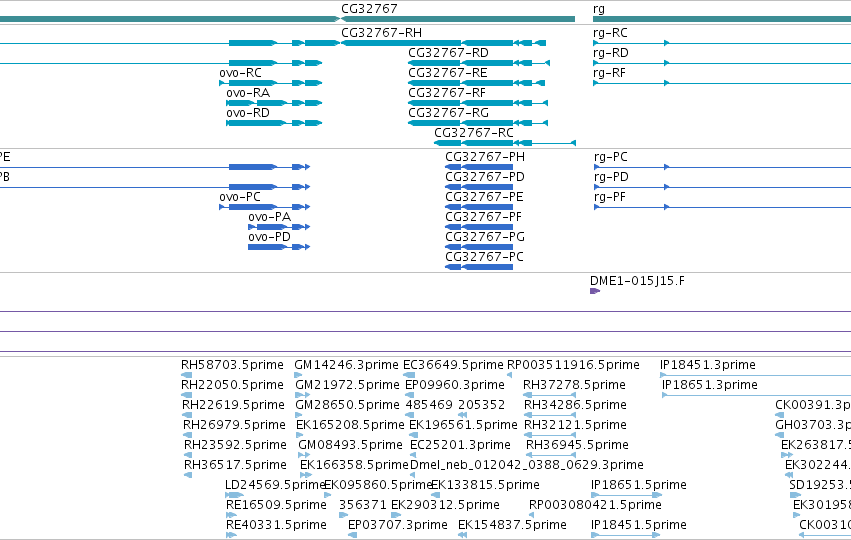This screenshot has width=851, height=540.
Task: Click the CG32767-PE protein label
Action: [484, 197]
